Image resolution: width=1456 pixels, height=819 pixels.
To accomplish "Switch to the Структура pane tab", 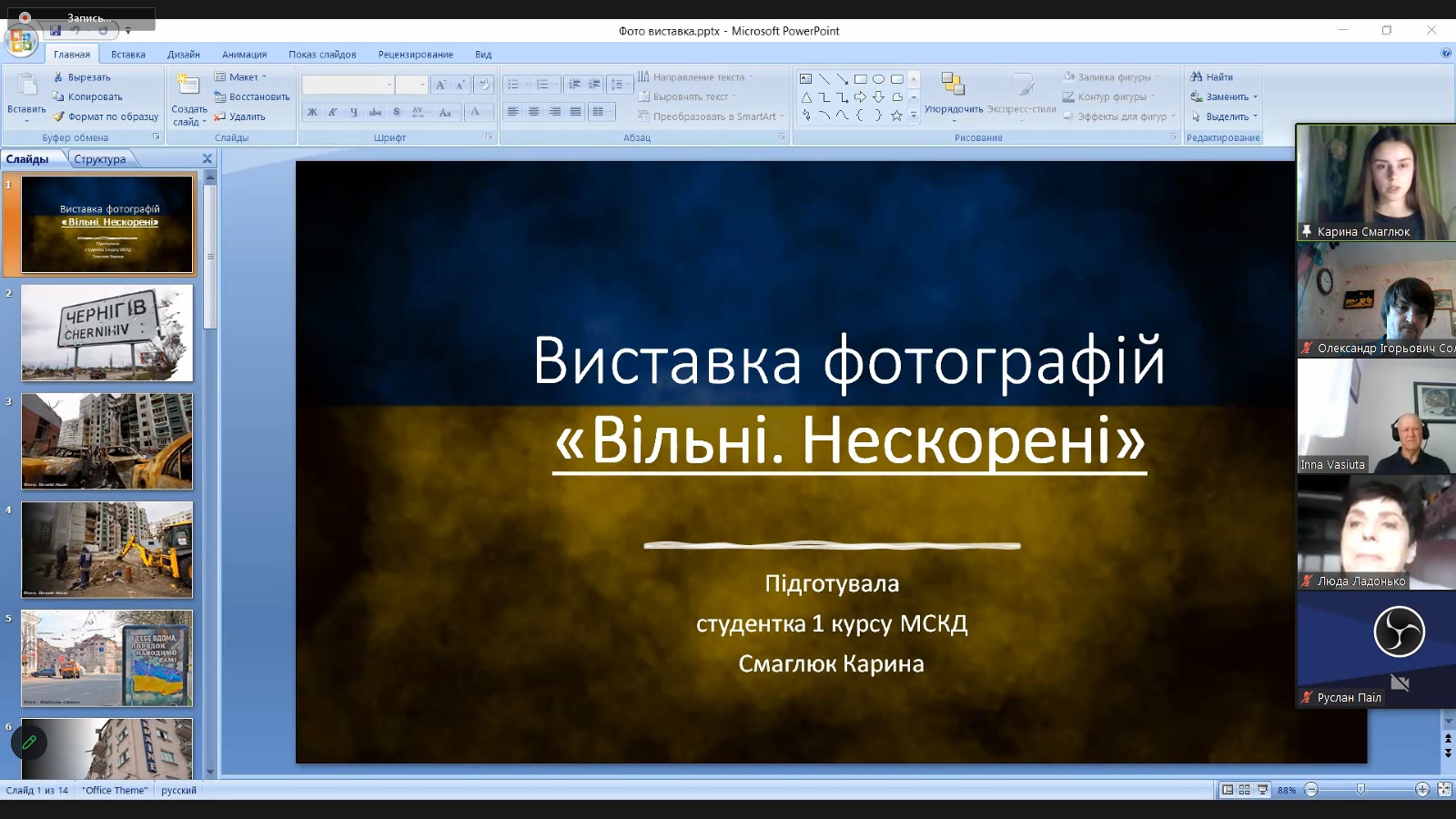I will (100, 159).
